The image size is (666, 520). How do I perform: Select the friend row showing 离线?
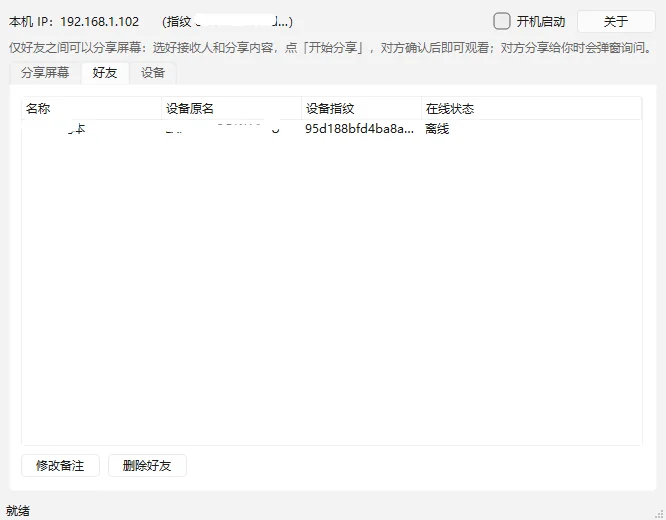pyautogui.click(x=331, y=129)
